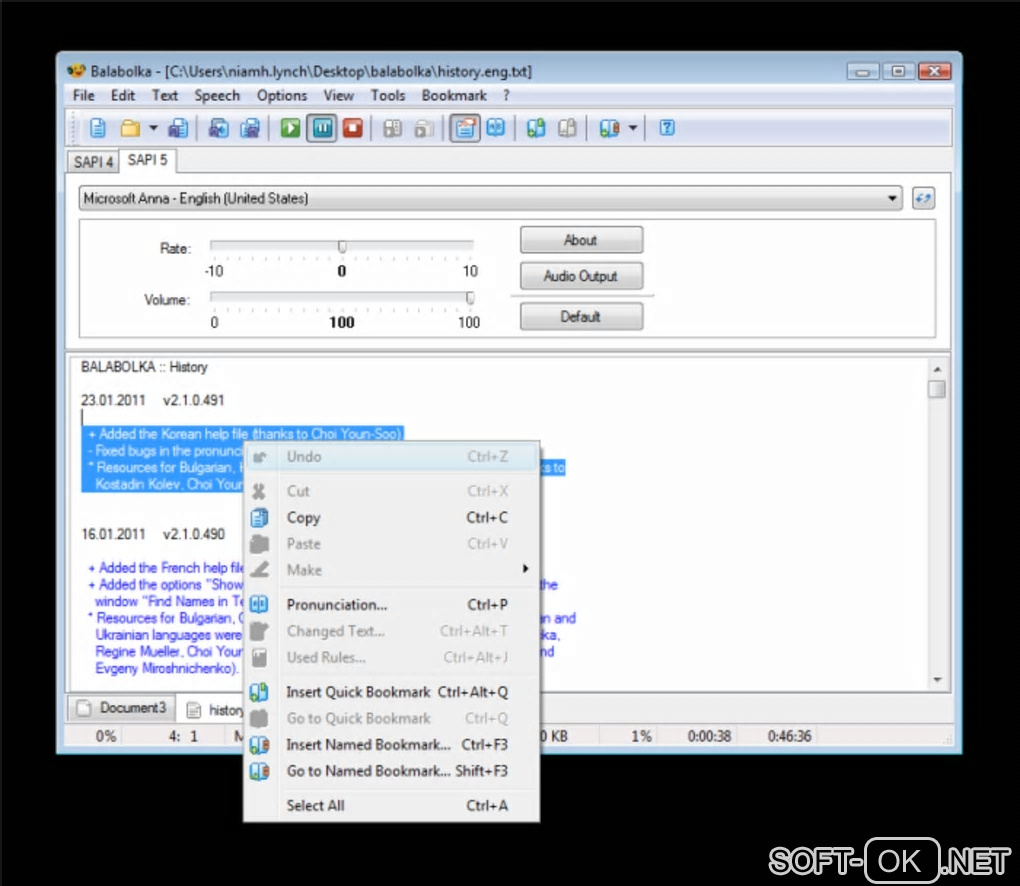Click the named bookmarks toolbar icon
This screenshot has width=1020, height=886.
pyautogui.click(x=610, y=128)
